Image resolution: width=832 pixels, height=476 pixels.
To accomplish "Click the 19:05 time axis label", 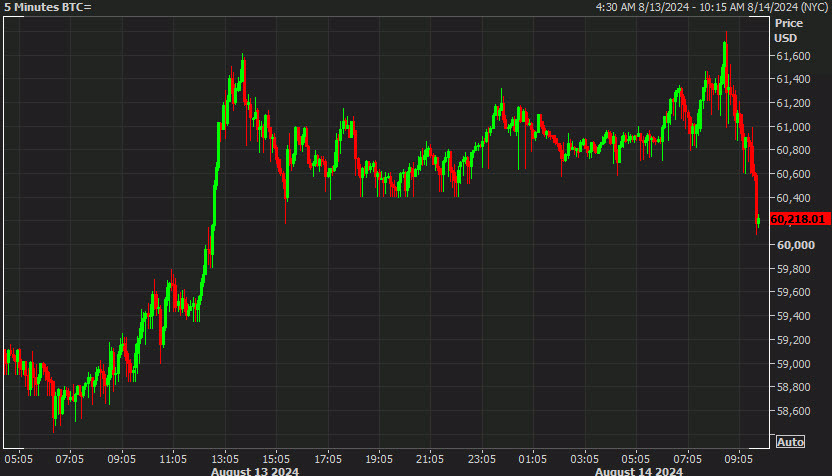I will click(x=379, y=459).
